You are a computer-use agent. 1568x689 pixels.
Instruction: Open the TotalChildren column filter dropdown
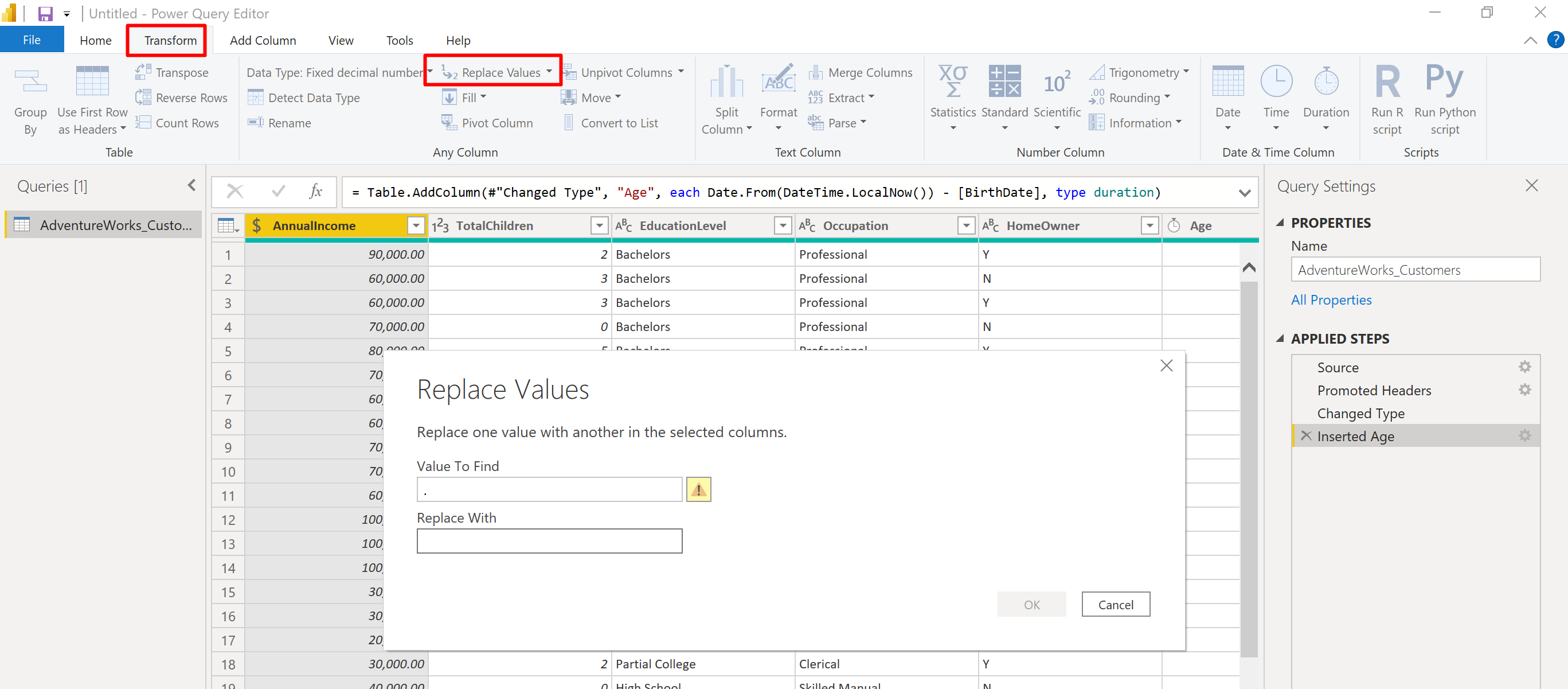point(600,225)
